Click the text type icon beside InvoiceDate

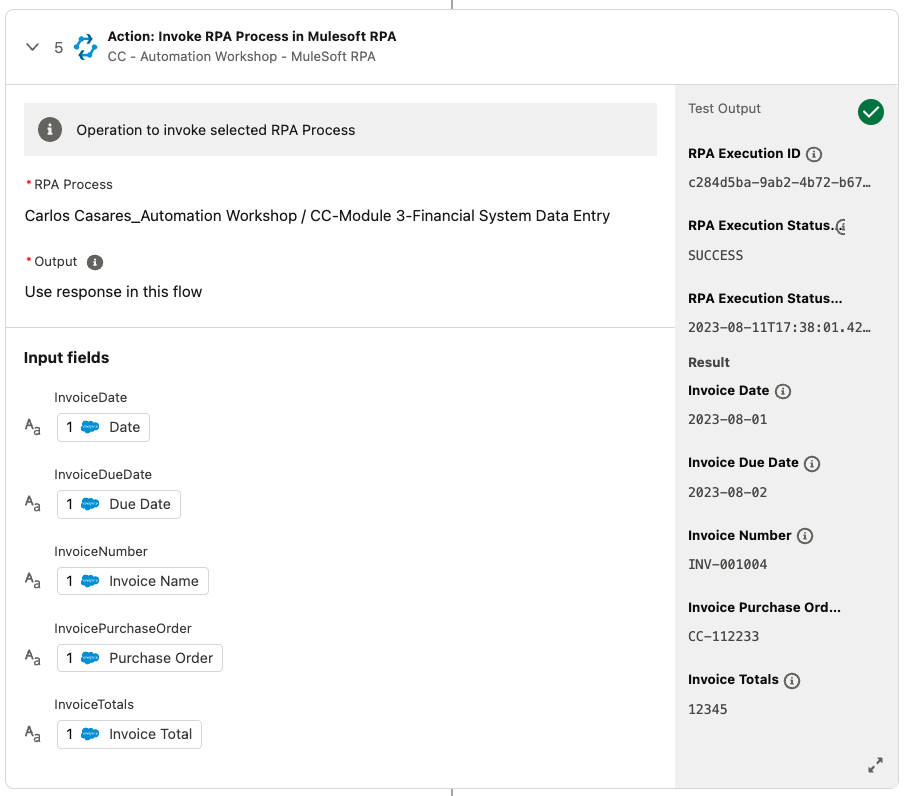pos(33,427)
